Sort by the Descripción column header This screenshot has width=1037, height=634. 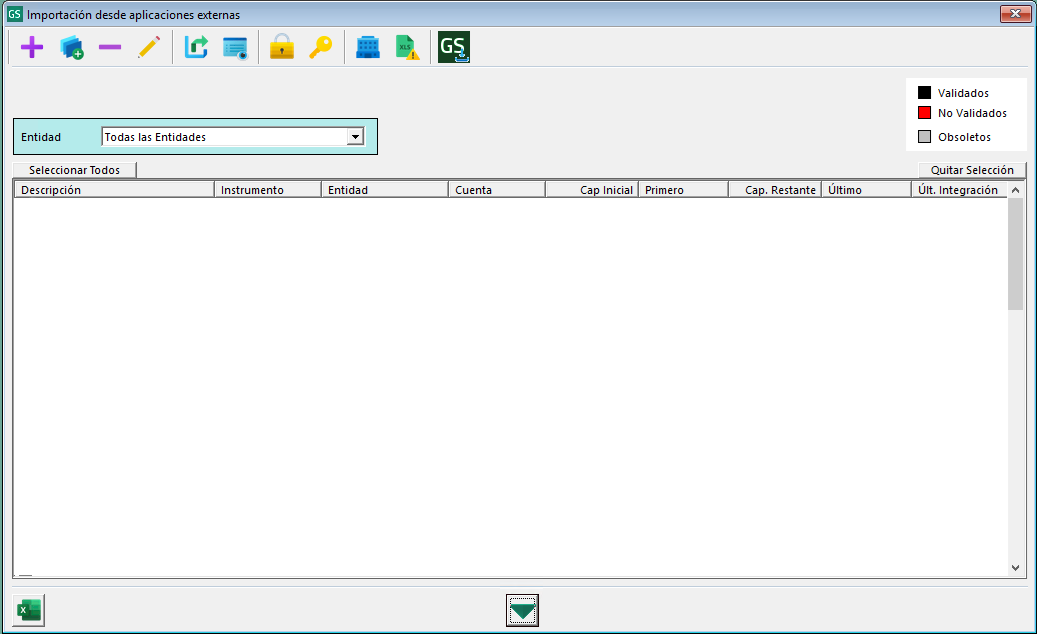[x=114, y=190]
